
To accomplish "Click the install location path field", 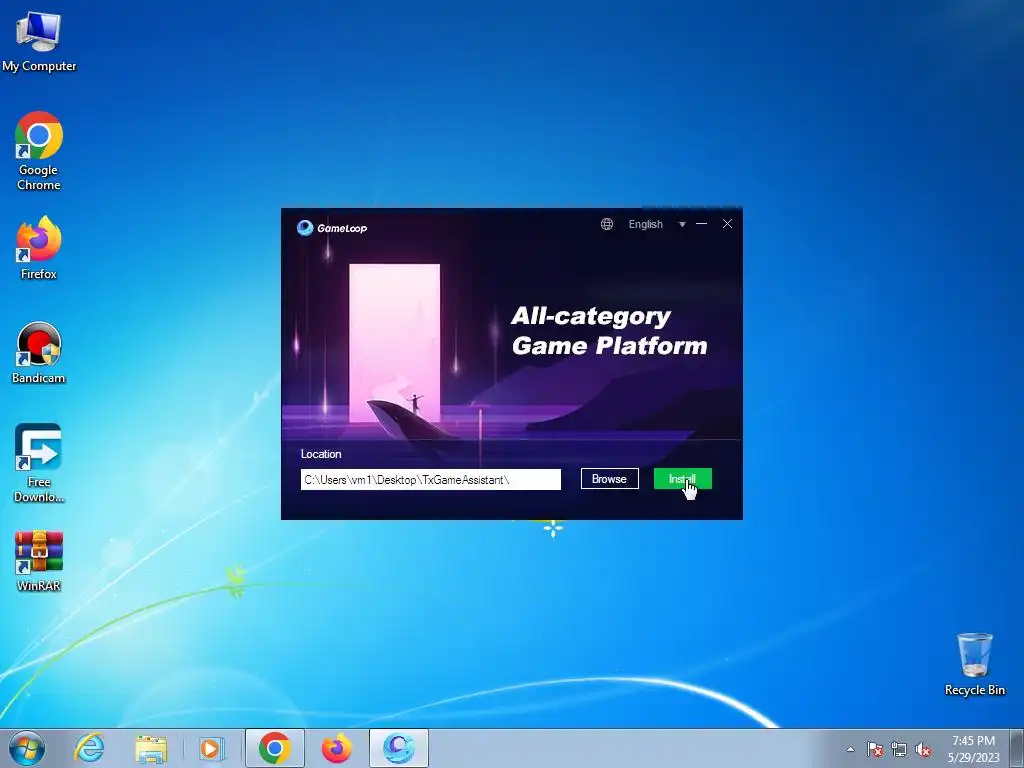I will (x=430, y=479).
